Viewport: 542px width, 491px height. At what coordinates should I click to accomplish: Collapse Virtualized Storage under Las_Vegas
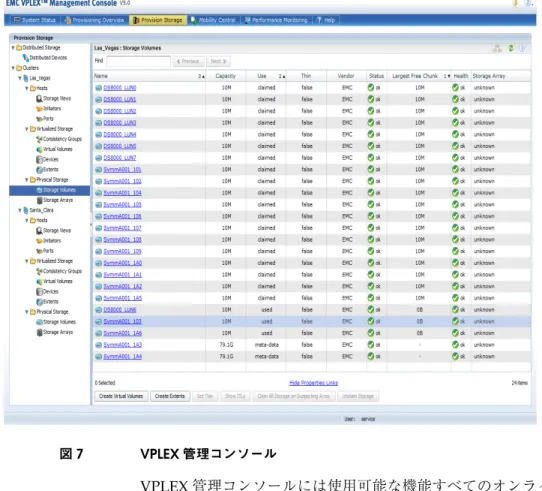point(27,129)
